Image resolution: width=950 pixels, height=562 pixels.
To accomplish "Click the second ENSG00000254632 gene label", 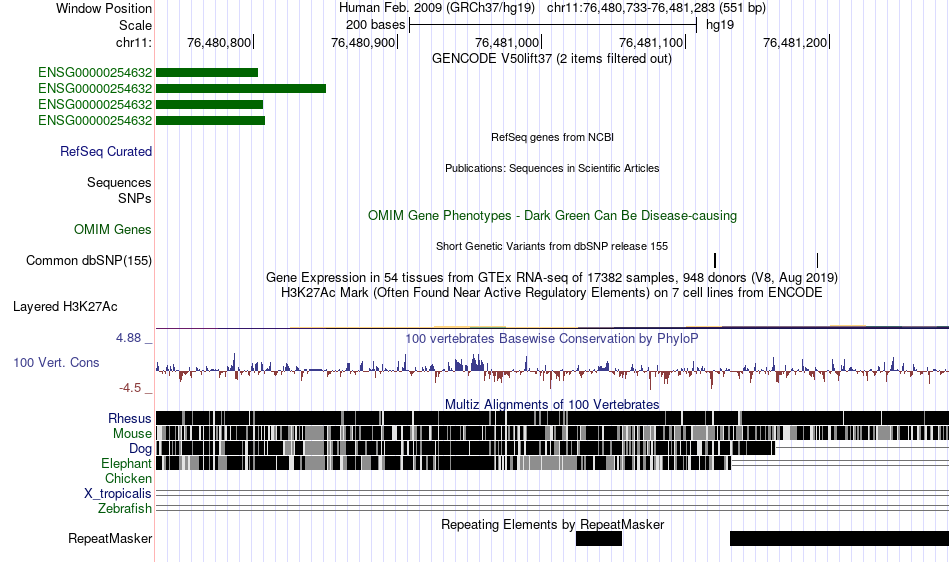I will pos(95,88).
